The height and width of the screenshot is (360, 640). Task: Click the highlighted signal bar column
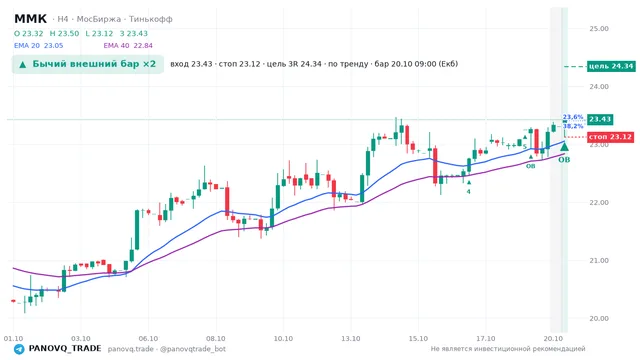tap(564, 169)
